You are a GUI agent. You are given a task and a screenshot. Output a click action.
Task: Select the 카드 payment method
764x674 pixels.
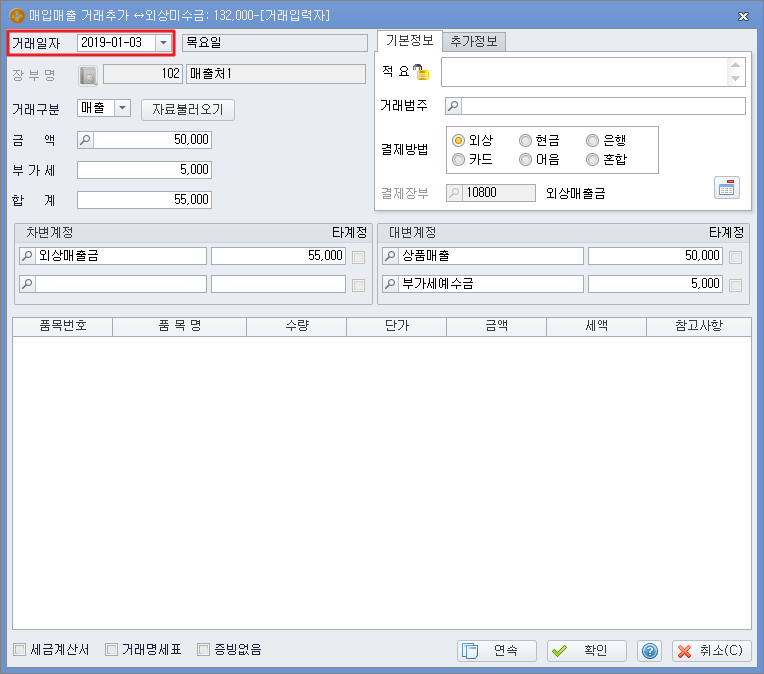pyautogui.click(x=458, y=159)
